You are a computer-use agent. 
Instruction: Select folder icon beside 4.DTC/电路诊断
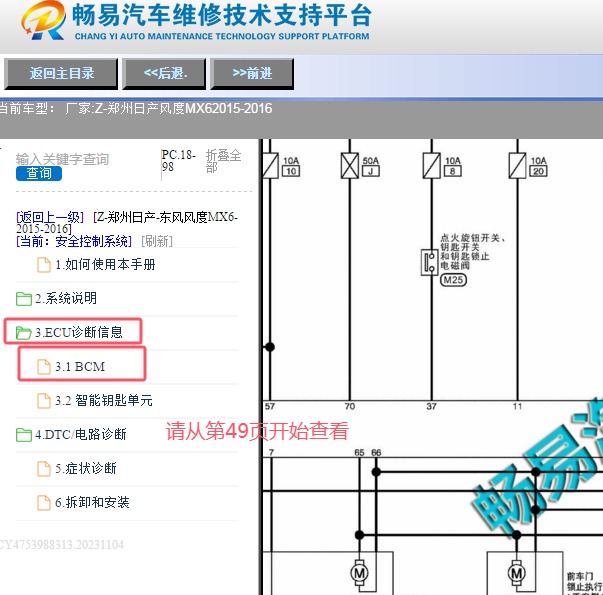(24, 435)
